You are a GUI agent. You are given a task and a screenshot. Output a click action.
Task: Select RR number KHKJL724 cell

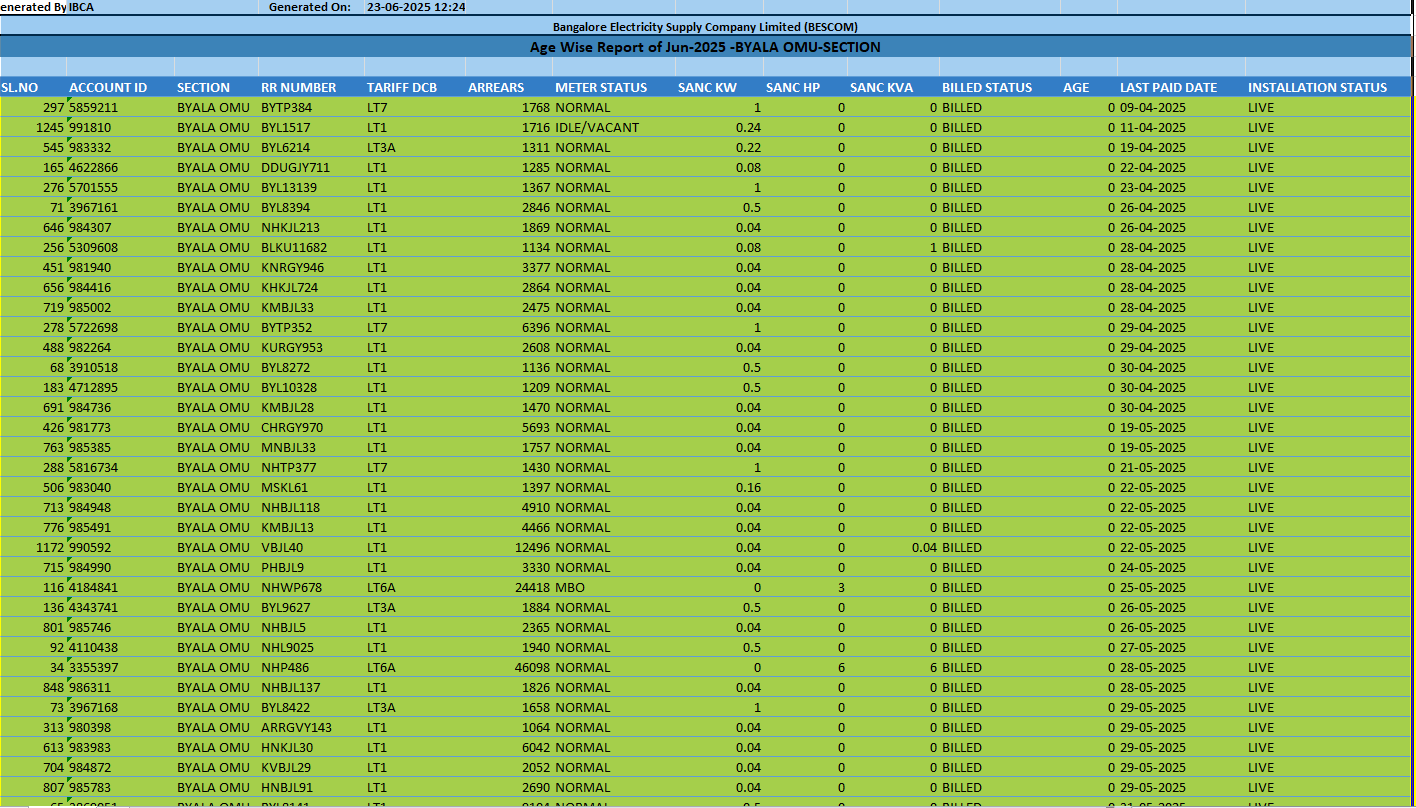311,287
